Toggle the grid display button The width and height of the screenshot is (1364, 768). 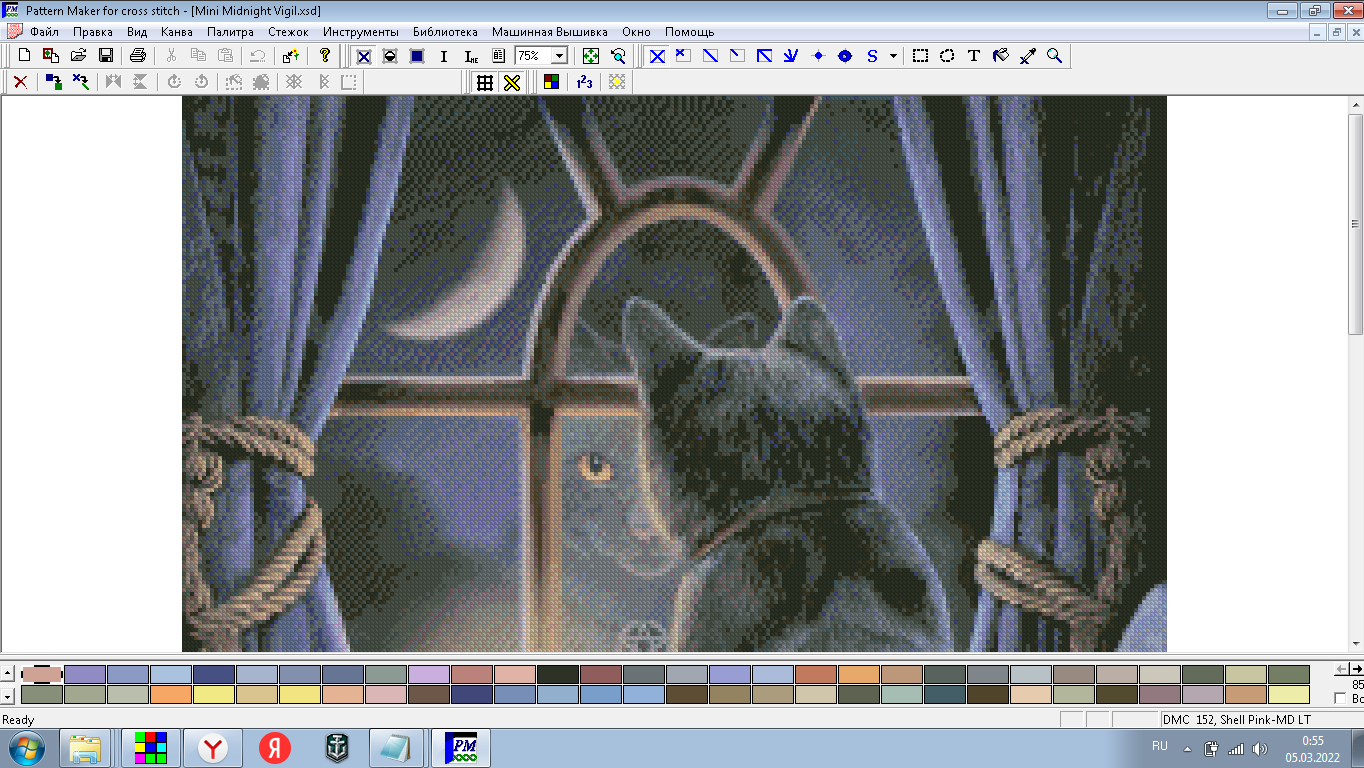pyautogui.click(x=485, y=82)
